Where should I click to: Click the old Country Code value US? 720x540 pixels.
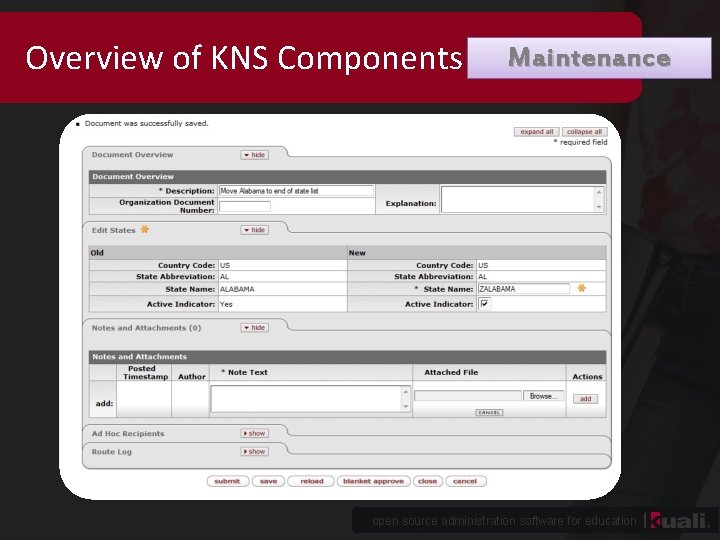pos(225,265)
